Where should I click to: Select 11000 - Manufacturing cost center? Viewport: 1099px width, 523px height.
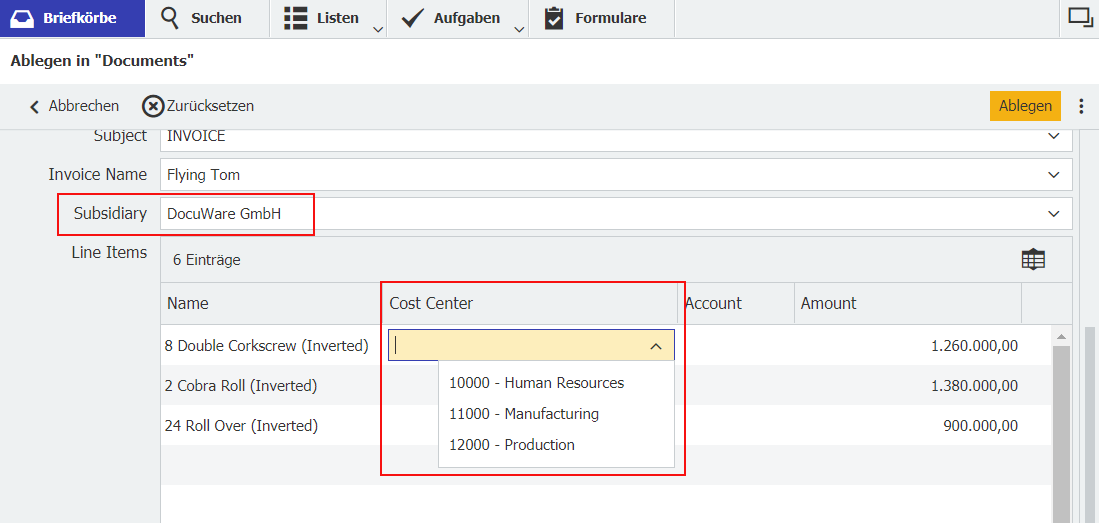click(523, 414)
